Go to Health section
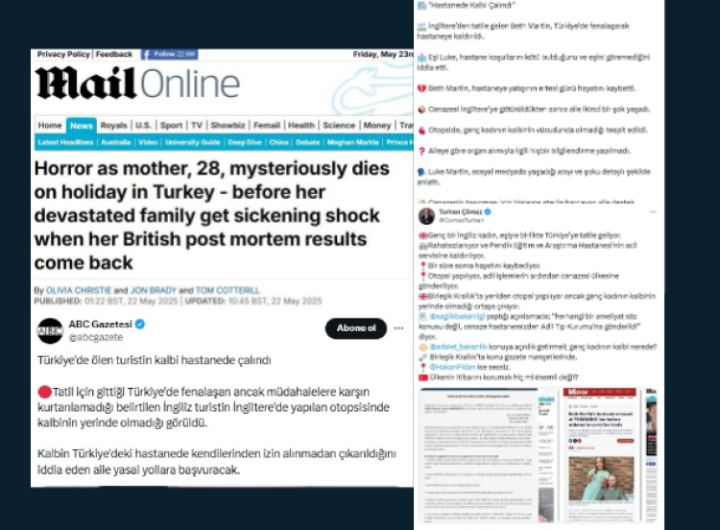 click(301, 125)
